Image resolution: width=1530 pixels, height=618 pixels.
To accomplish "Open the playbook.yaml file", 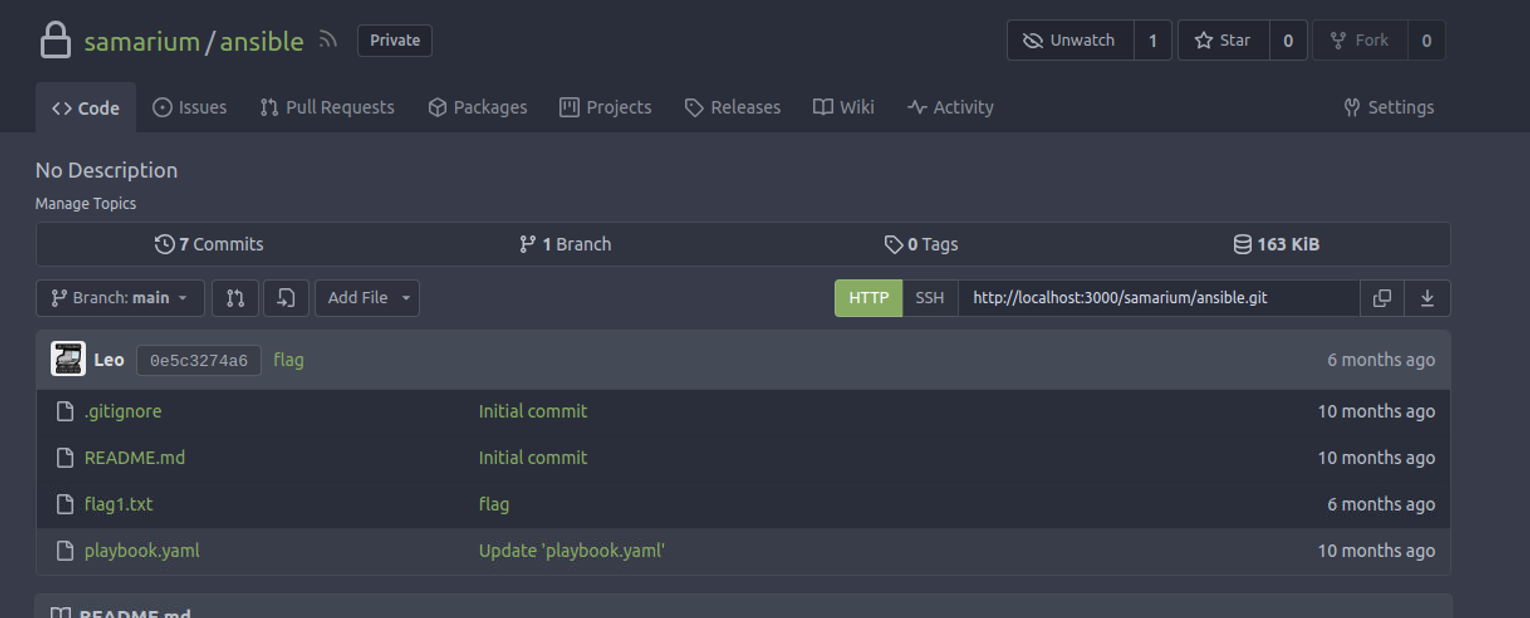I will 142,550.
